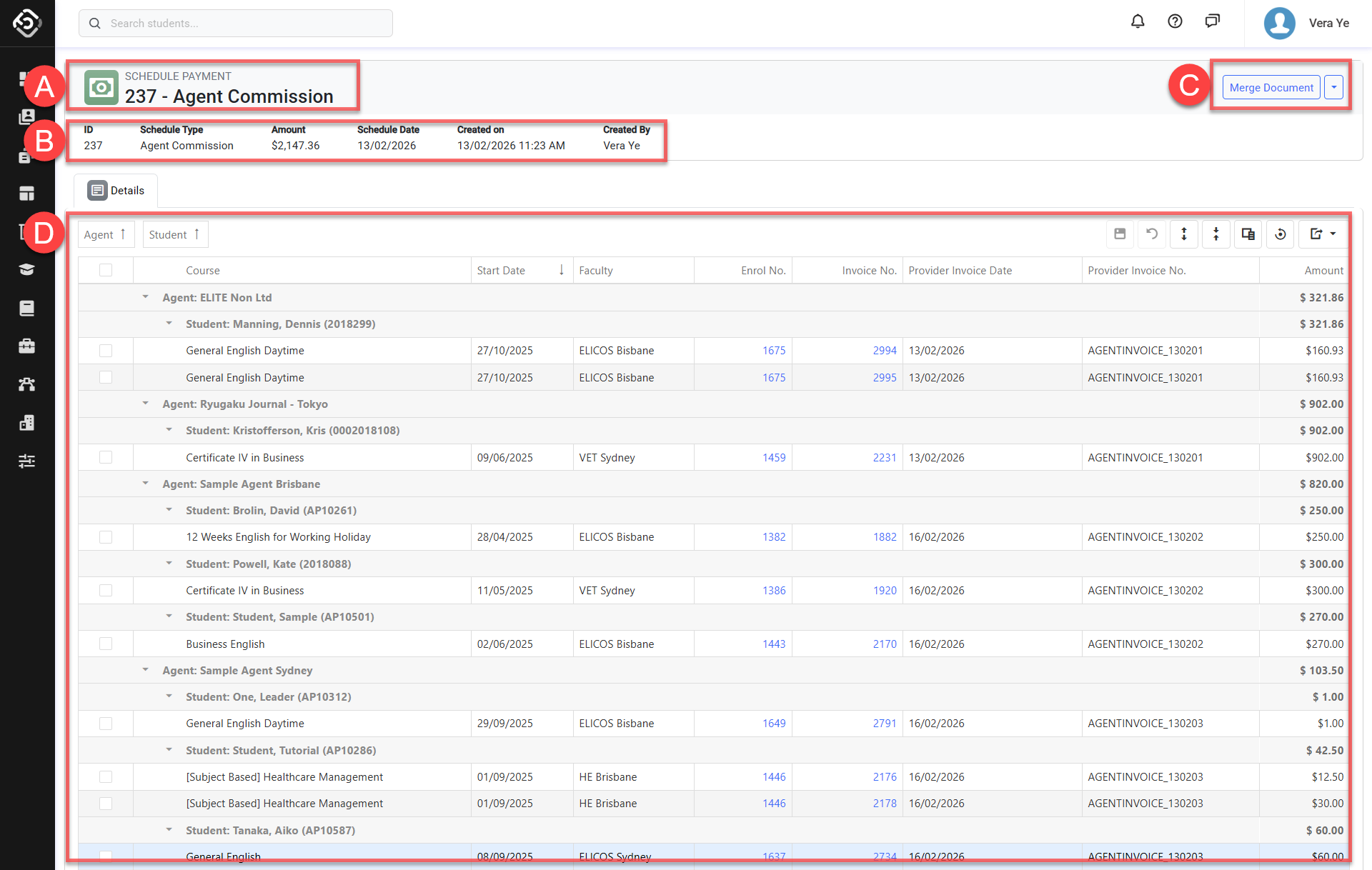Click the expand all rows icon
Image resolution: width=1372 pixels, height=870 pixels.
[1184, 234]
